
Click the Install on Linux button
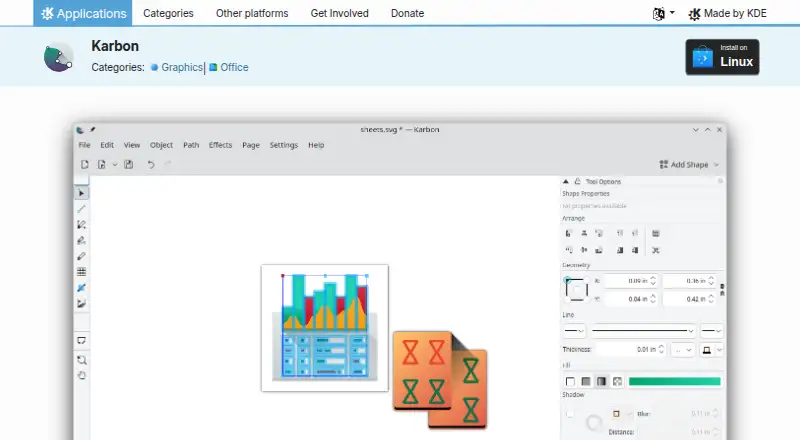point(722,57)
